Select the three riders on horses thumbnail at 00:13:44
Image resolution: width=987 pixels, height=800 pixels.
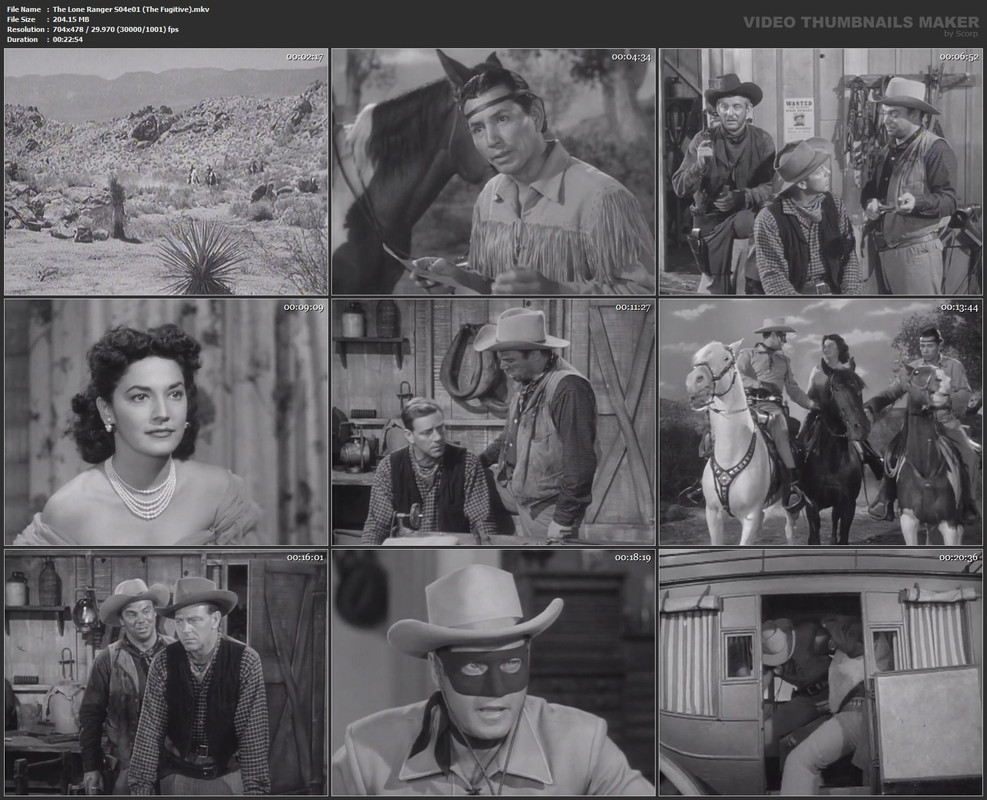point(821,422)
